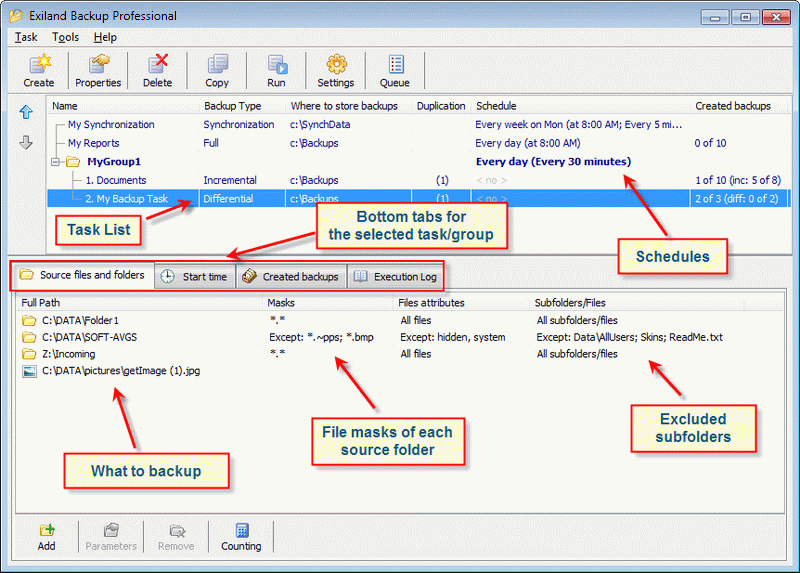800x573 pixels.
Task: Click the Create task toolbar icon
Action: tap(39, 70)
